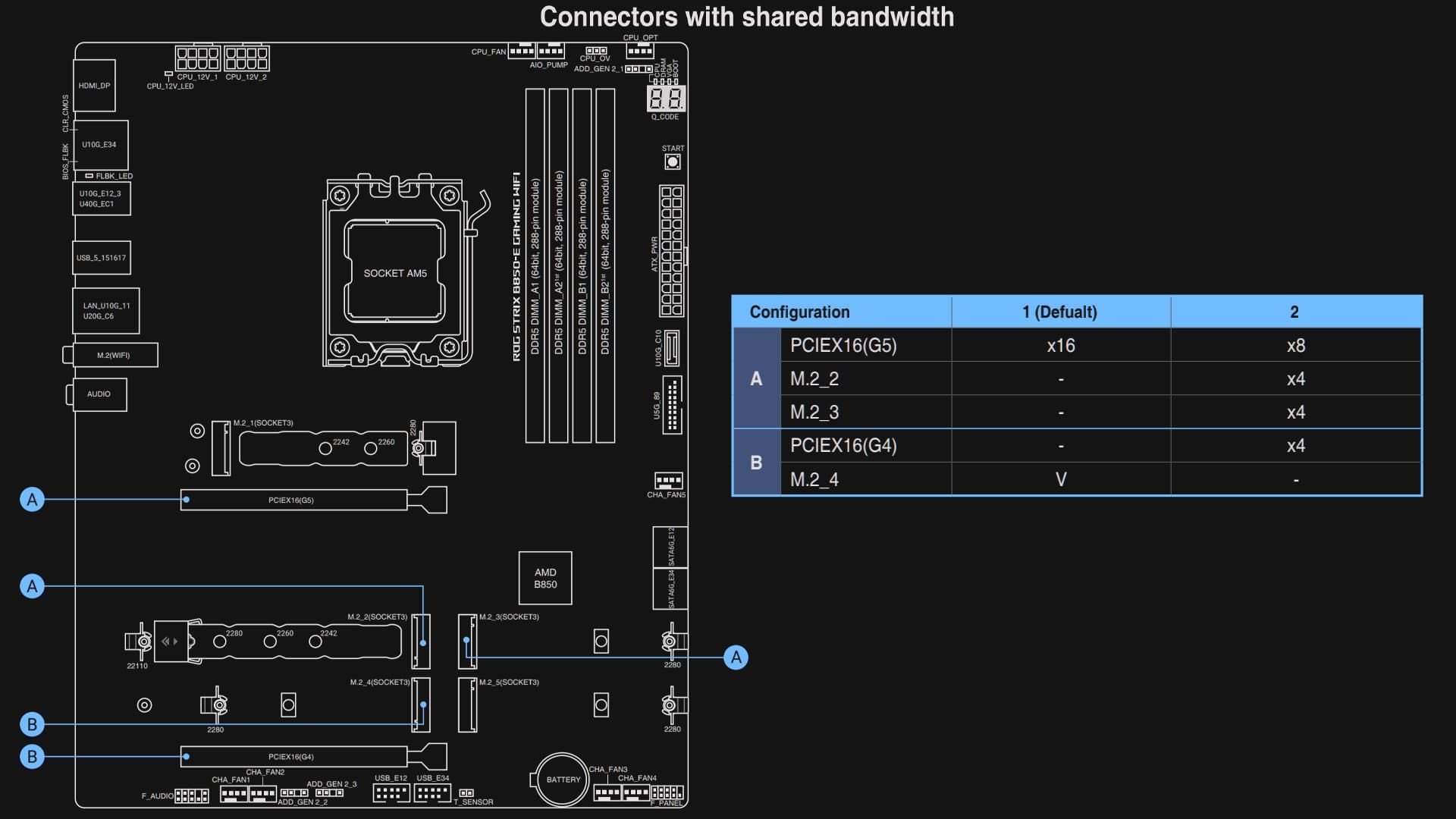Click "M.2_3" in the configuration table
This screenshot has height=819, width=1456.
[x=814, y=413]
